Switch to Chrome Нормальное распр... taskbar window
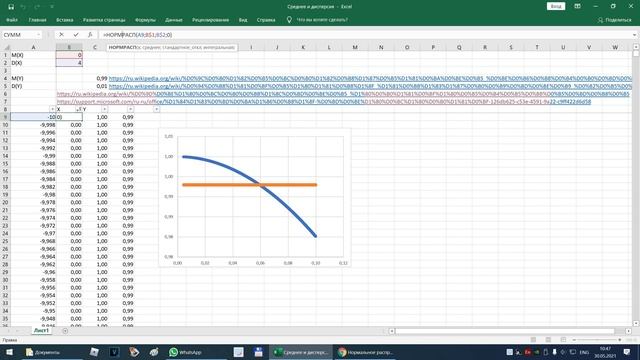 365,352
